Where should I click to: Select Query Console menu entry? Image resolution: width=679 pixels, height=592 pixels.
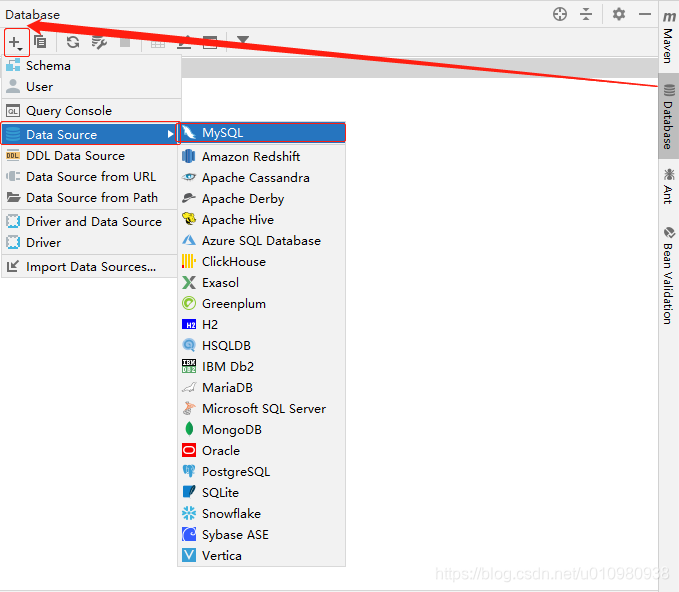click(x=91, y=111)
